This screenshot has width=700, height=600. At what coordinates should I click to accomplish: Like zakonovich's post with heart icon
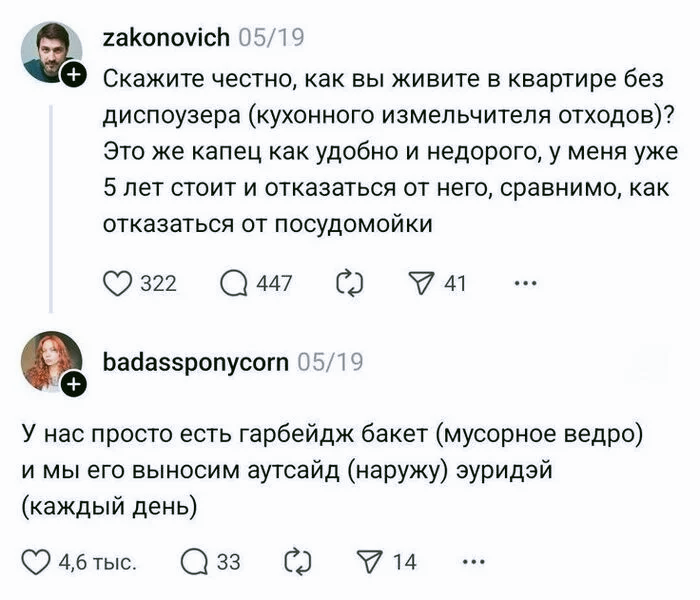click(119, 283)
